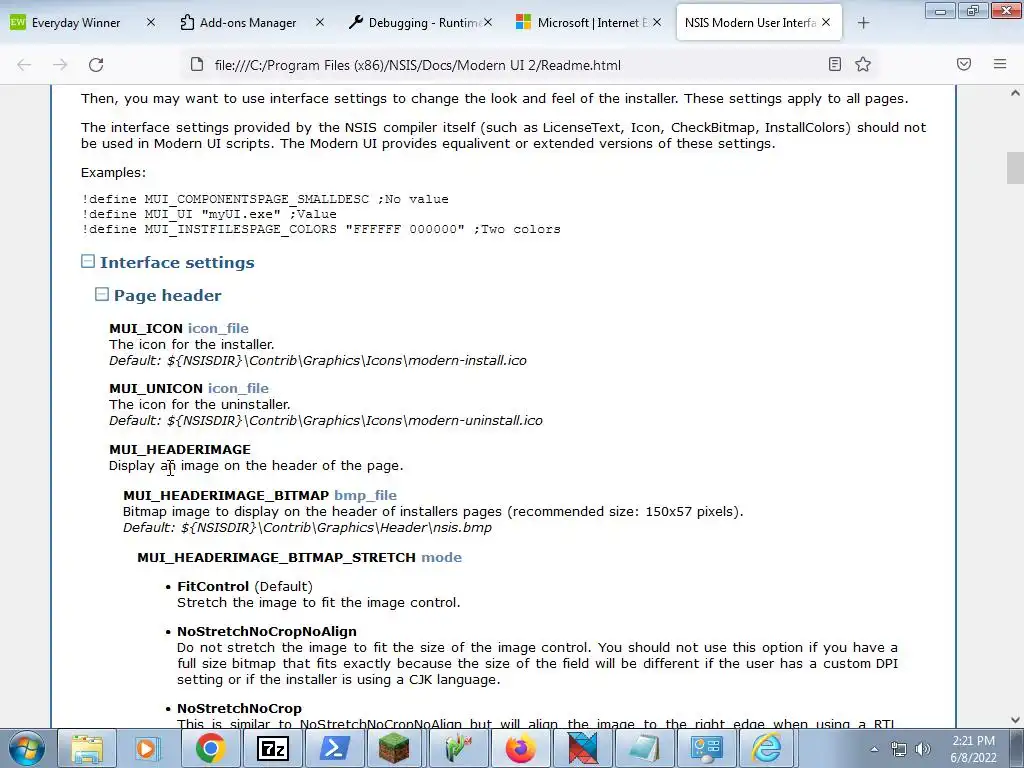1024x768 pixels.
Task: Switch to Firefox in the taskbar
Action: click(x=520, y=748)
